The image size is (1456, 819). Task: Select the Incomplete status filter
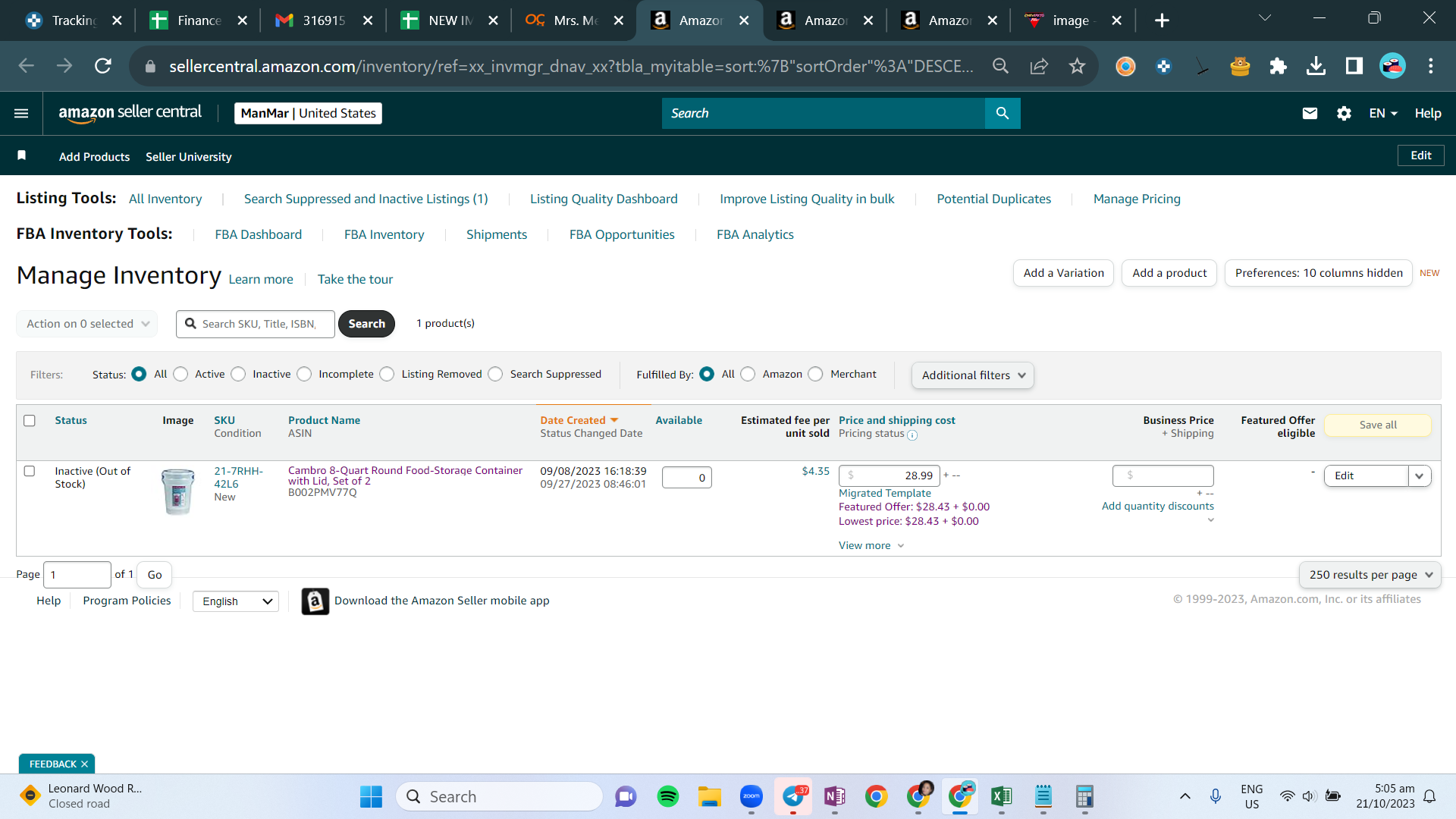coord(304,374)
